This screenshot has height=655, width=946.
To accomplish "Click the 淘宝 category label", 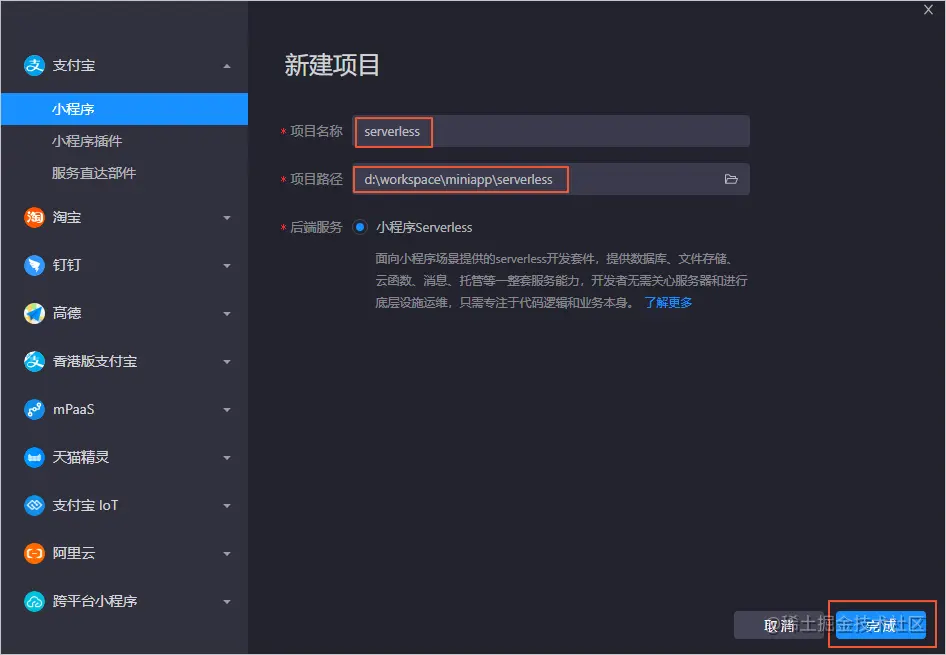I will 67,217.
